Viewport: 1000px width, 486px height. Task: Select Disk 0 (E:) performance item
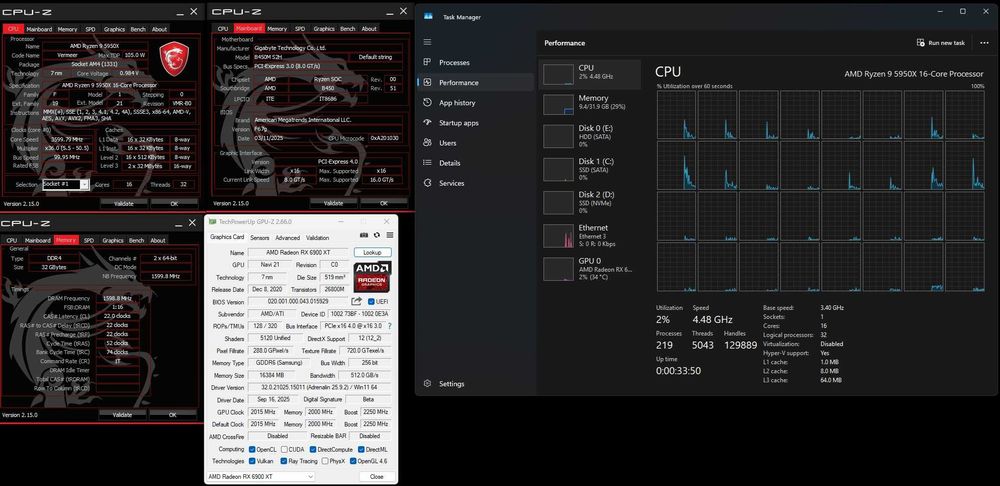pyautogui.click(x=589, y=135)
